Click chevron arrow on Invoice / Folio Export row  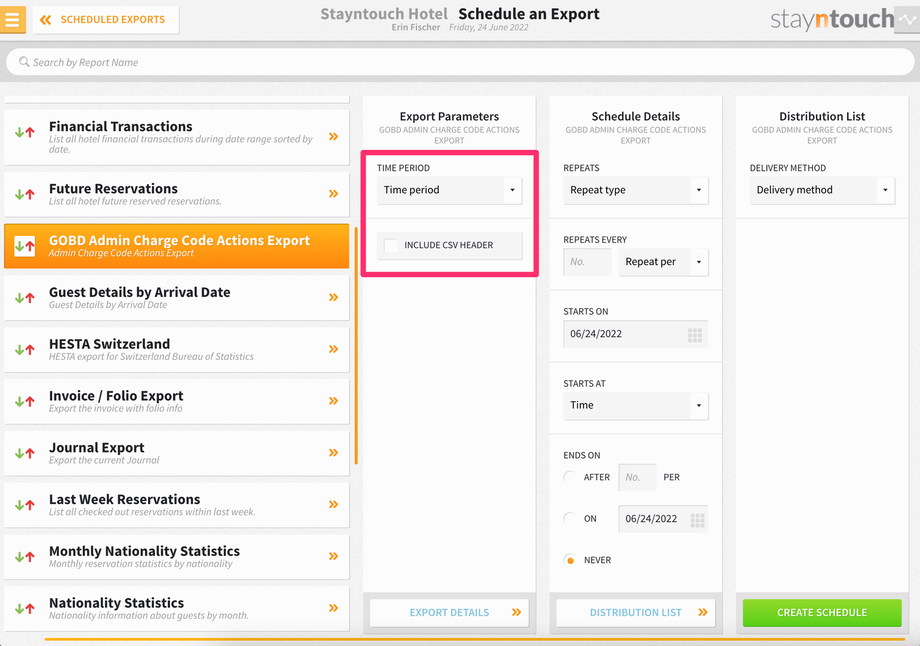click(x=333, y=401)
